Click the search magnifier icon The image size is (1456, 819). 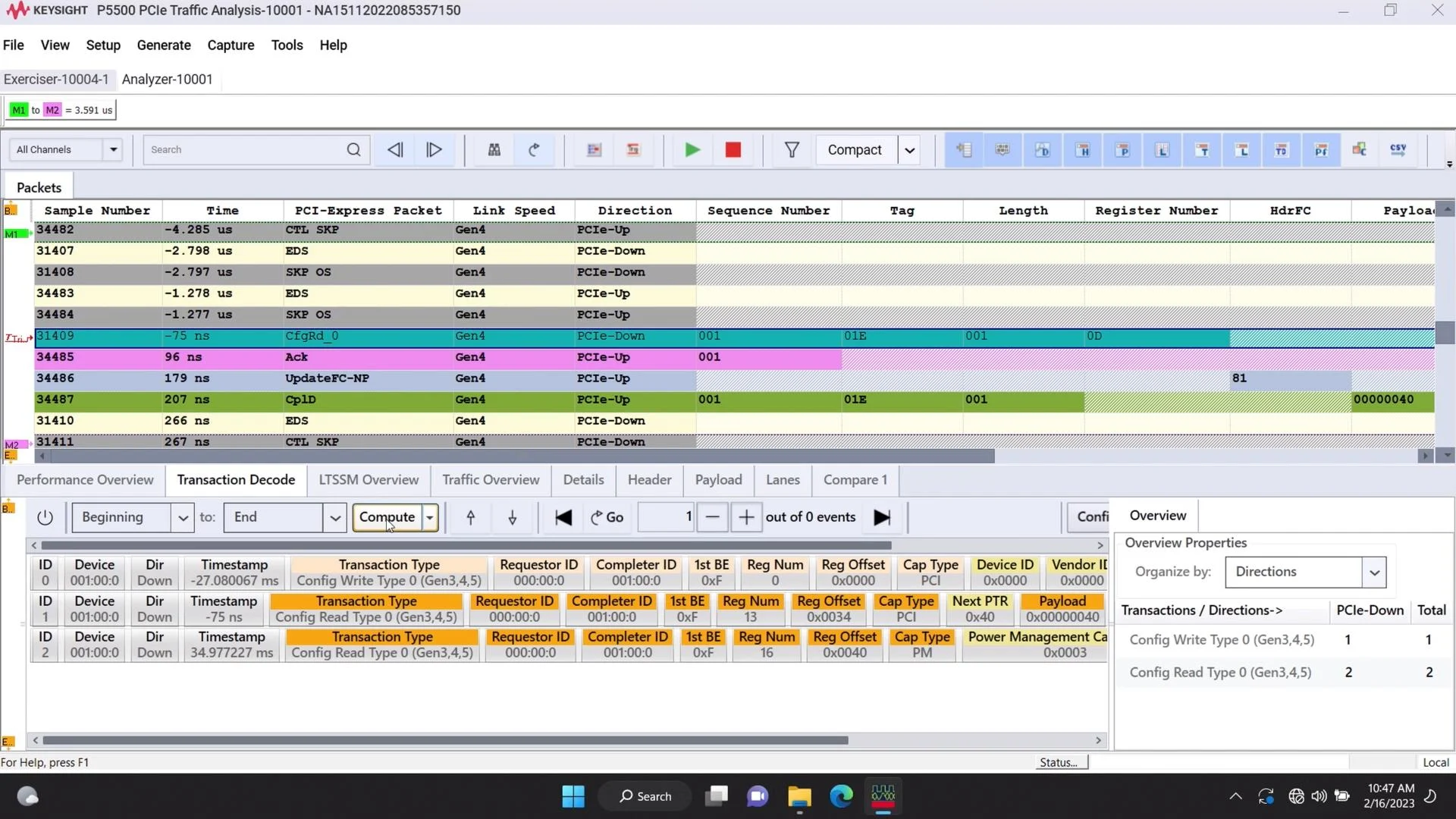[353, 149]
